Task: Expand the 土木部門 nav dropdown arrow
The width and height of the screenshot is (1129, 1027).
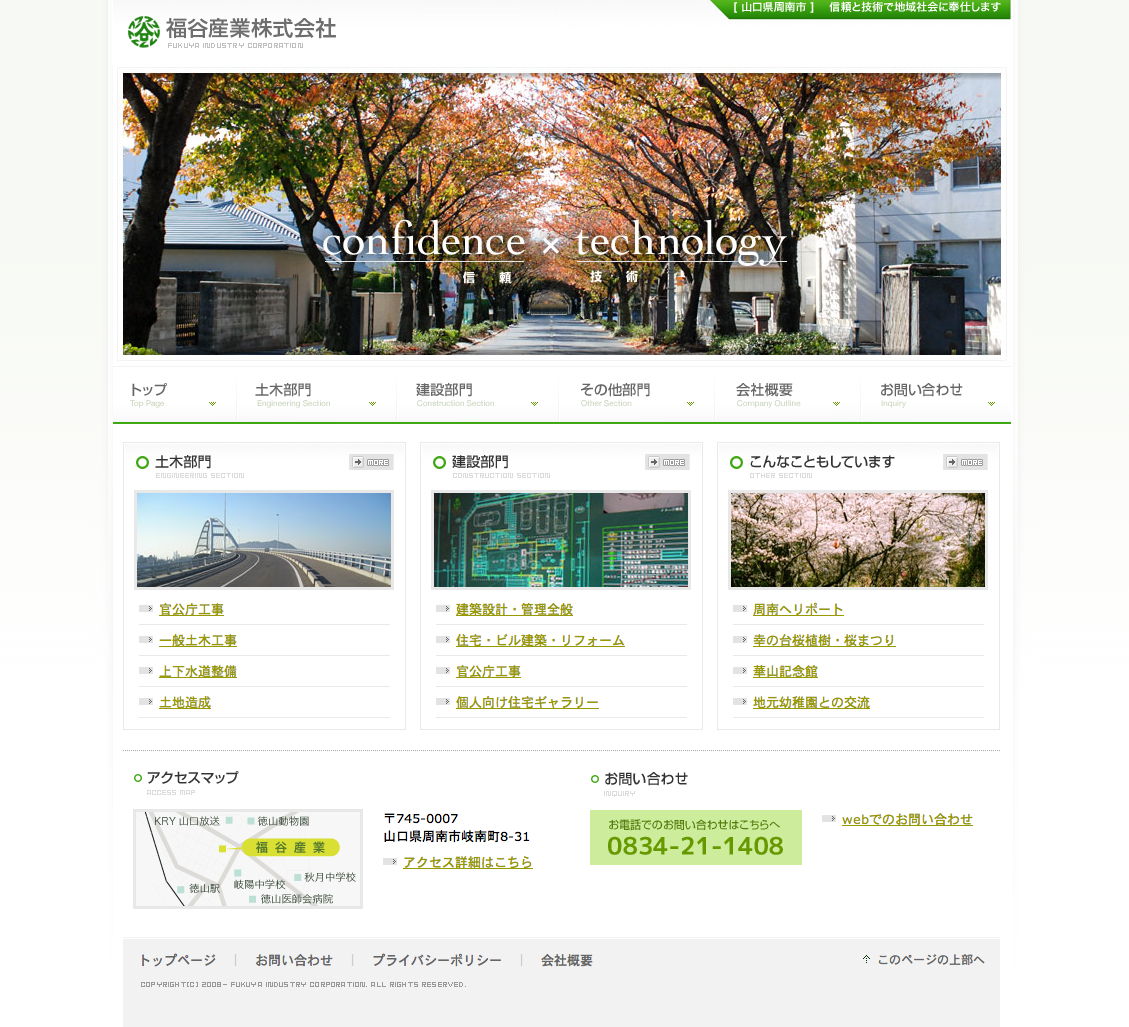Action: [x=372, y=404]
